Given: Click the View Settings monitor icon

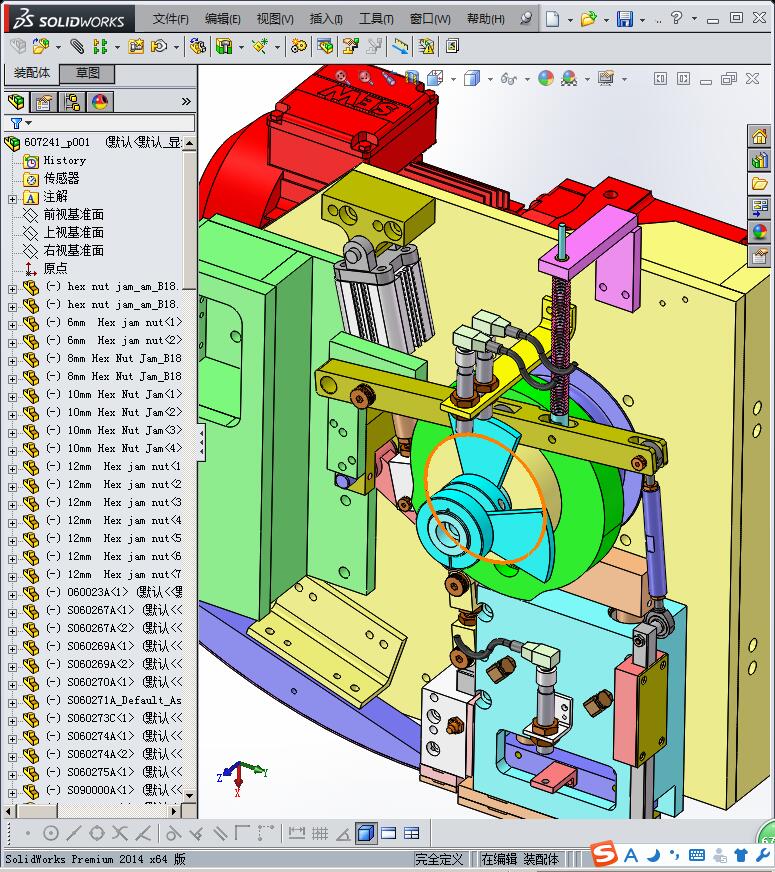Looking at the screenshot, I should [x=606, y=78].
